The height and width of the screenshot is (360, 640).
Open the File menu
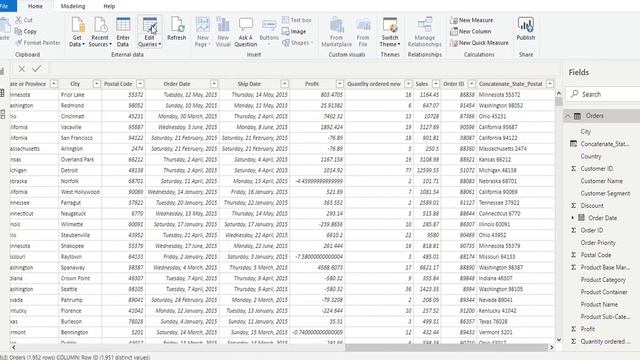pos(5,6)
